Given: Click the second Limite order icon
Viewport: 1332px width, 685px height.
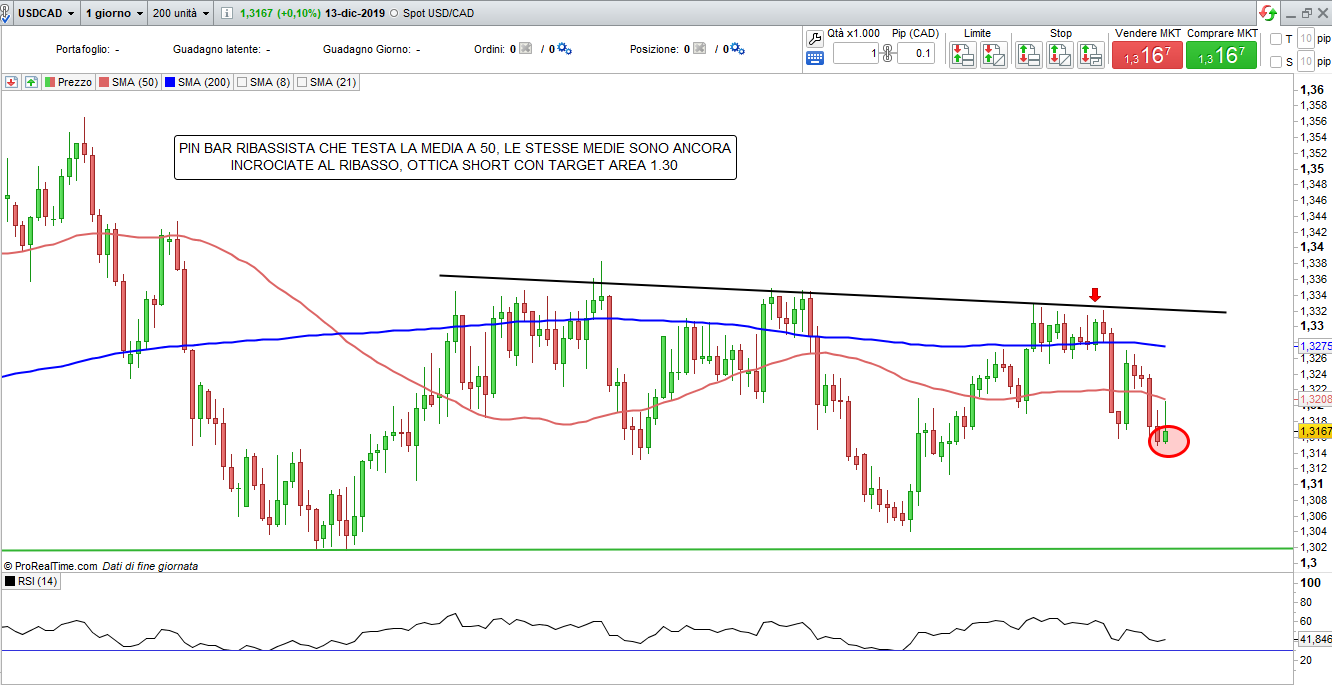Looking at the screenshot, I should (x=993, y=55).
